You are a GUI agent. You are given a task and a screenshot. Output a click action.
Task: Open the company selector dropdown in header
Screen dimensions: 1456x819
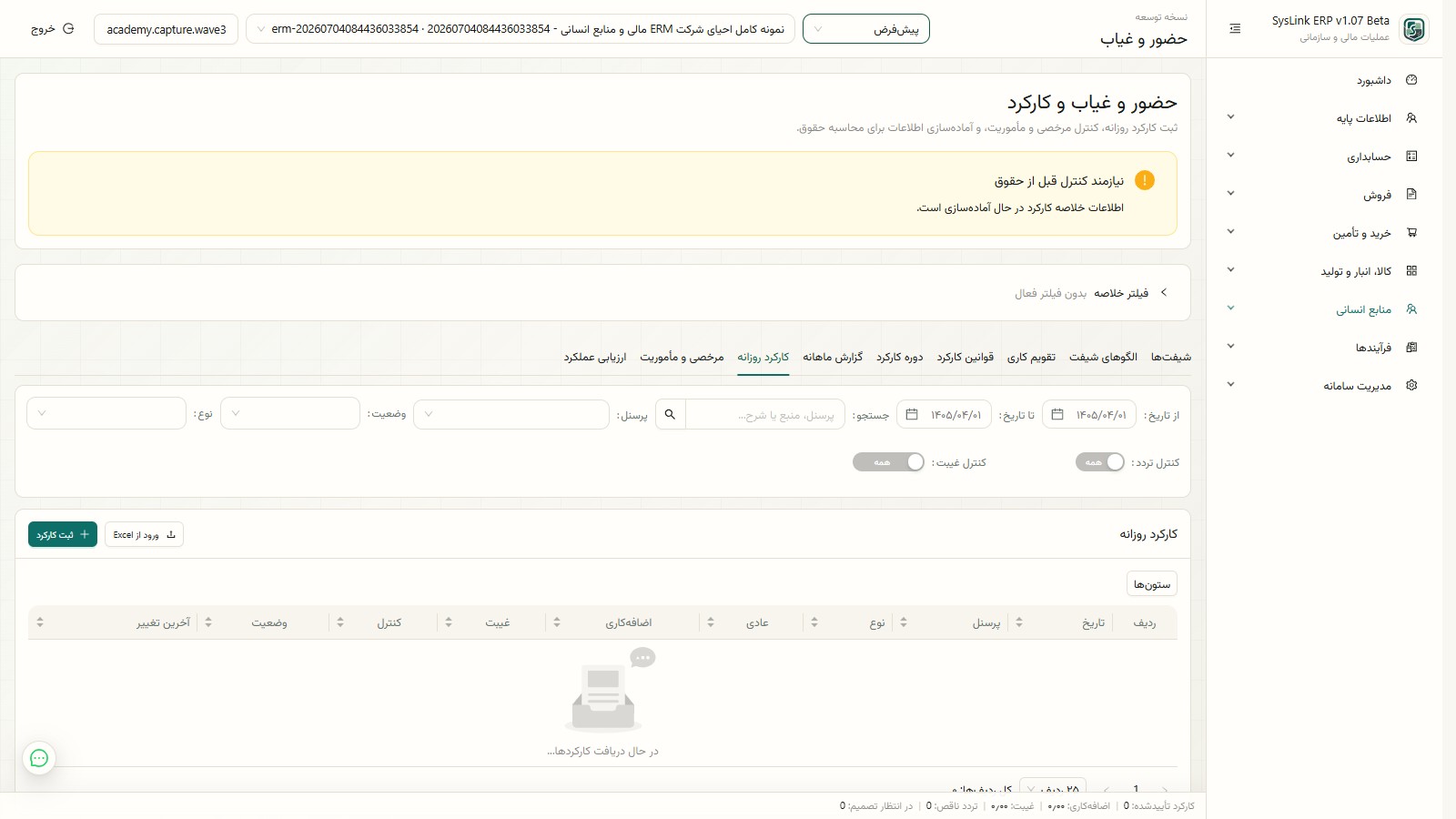521,29
